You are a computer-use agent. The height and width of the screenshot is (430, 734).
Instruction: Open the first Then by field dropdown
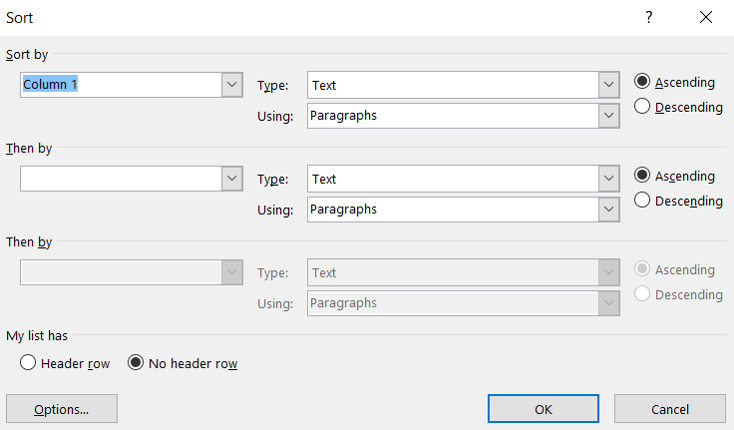[232, 178]
